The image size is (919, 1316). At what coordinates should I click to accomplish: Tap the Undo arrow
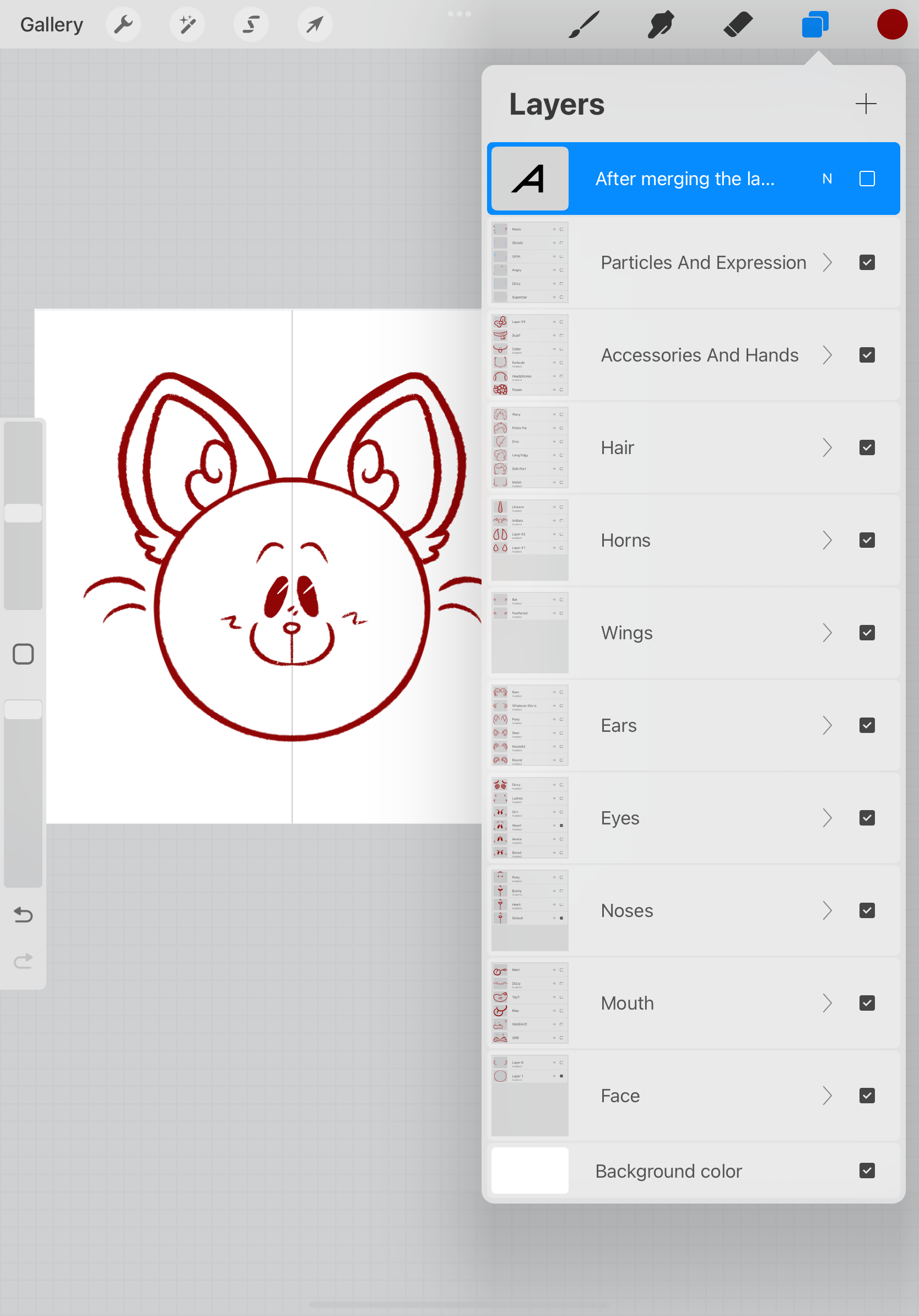click(23, 915)
